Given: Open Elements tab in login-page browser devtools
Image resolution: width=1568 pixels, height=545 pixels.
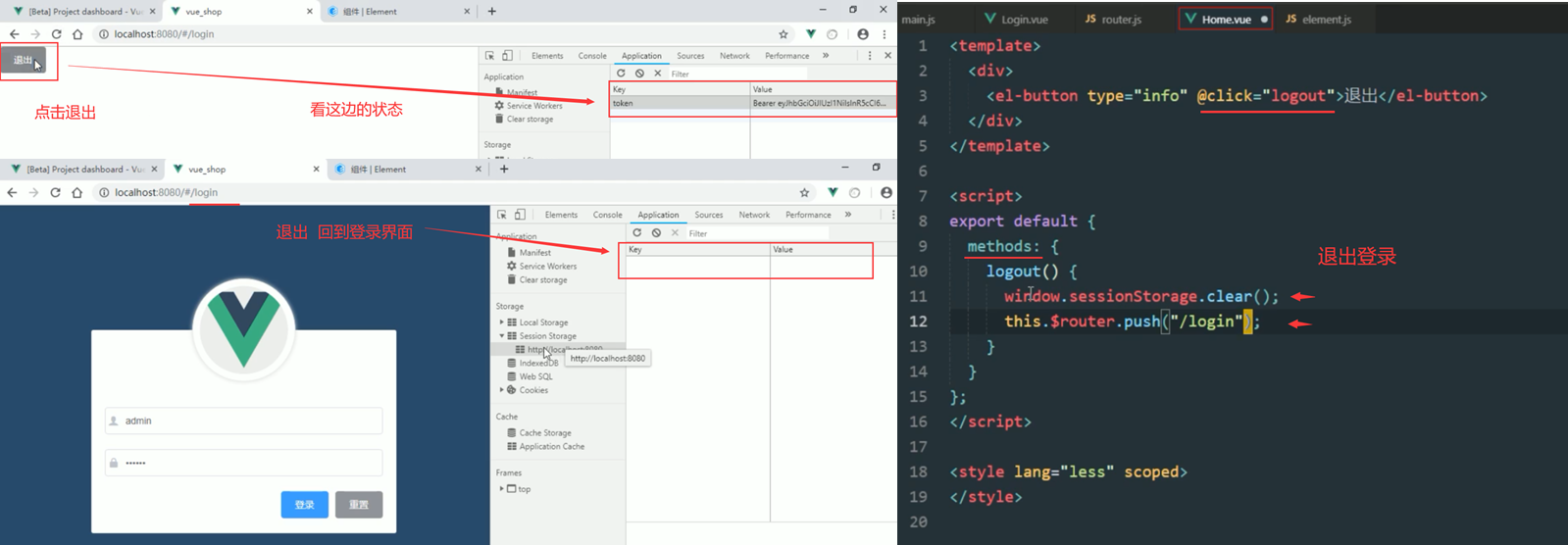Looking at the screenshot, I should pos(561,215).
